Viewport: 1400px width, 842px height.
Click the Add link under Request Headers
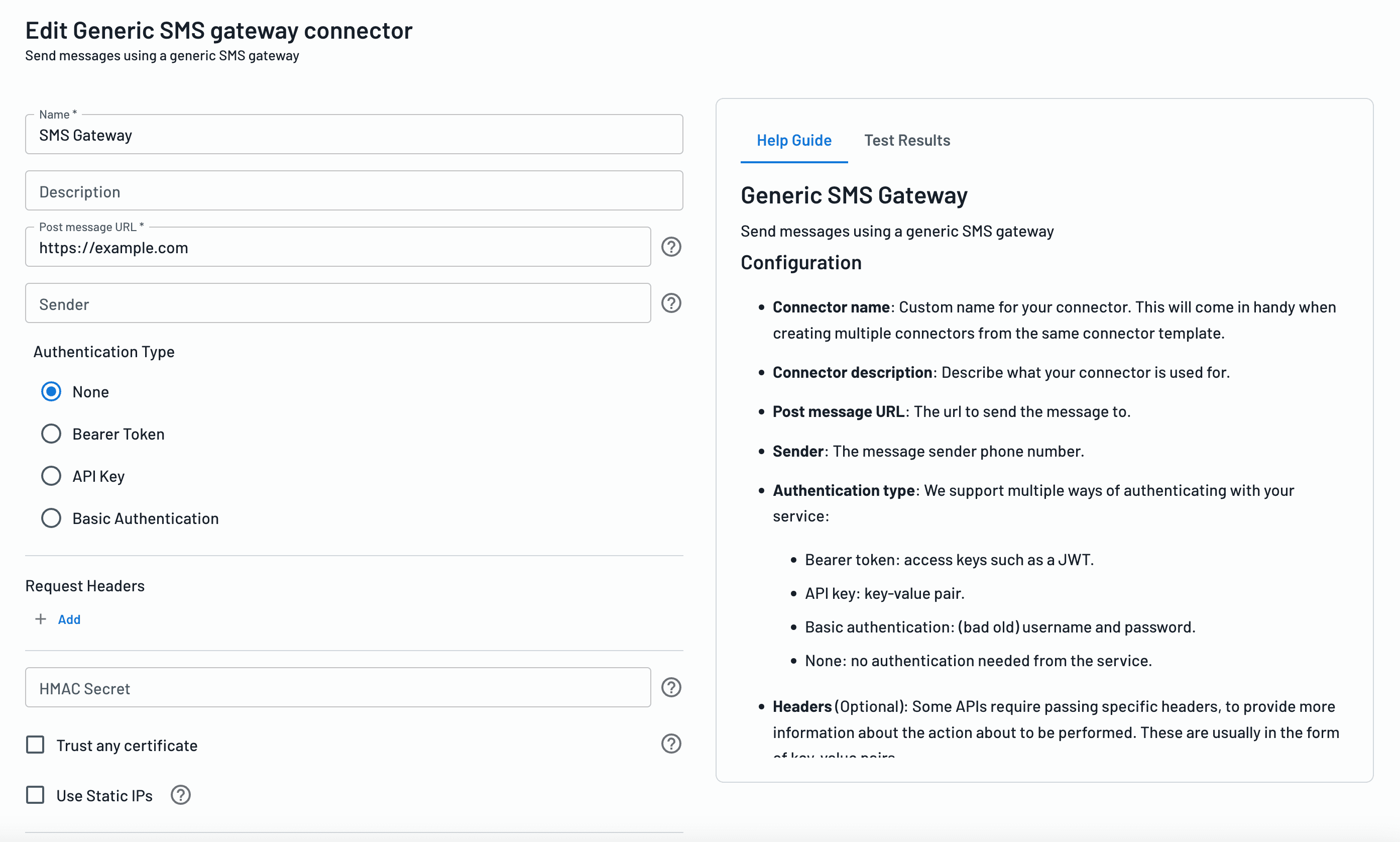68,619
